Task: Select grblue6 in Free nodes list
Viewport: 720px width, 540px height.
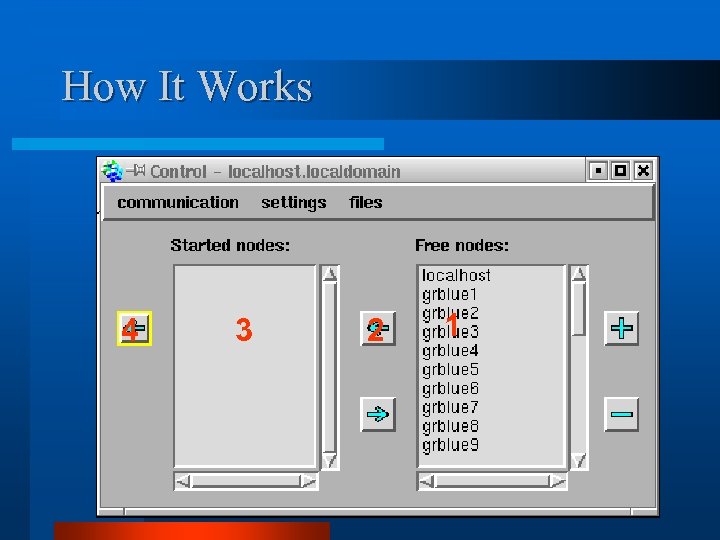Action: (491, 388)
